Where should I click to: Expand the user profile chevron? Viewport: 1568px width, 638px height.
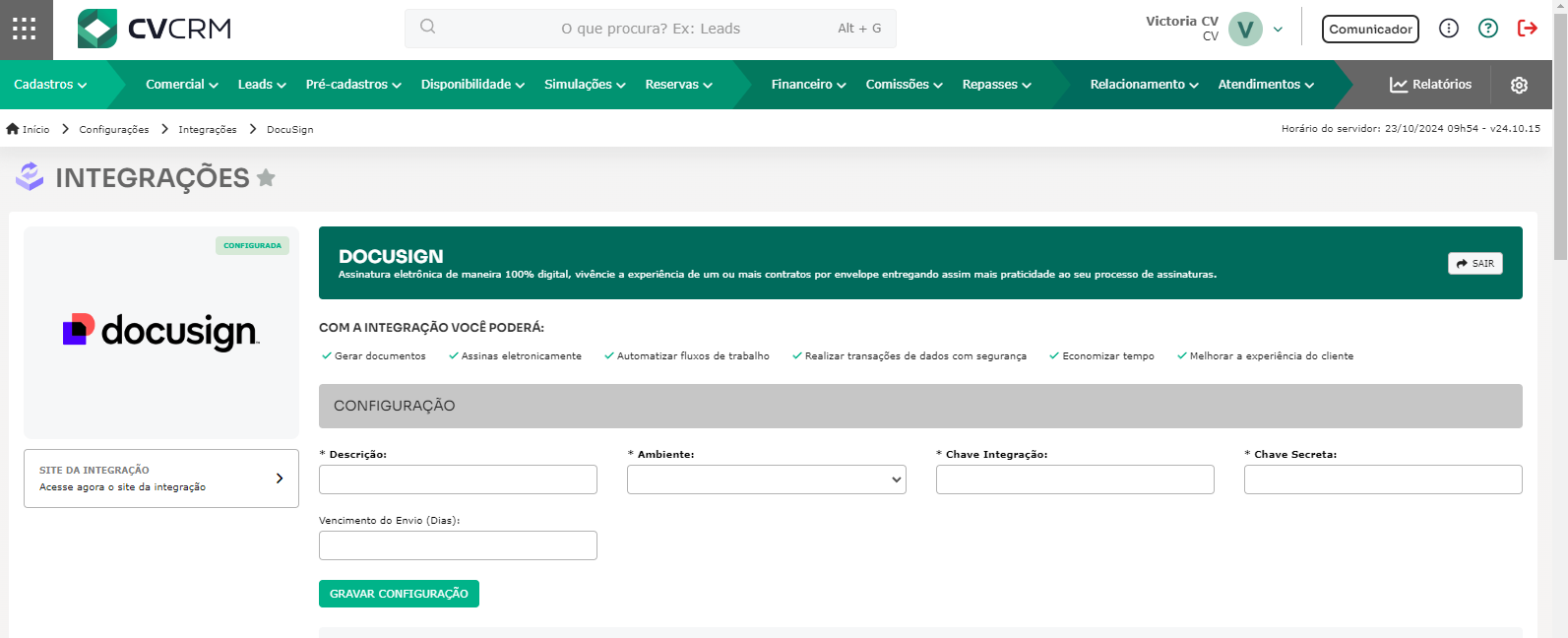pos(1278,30)
